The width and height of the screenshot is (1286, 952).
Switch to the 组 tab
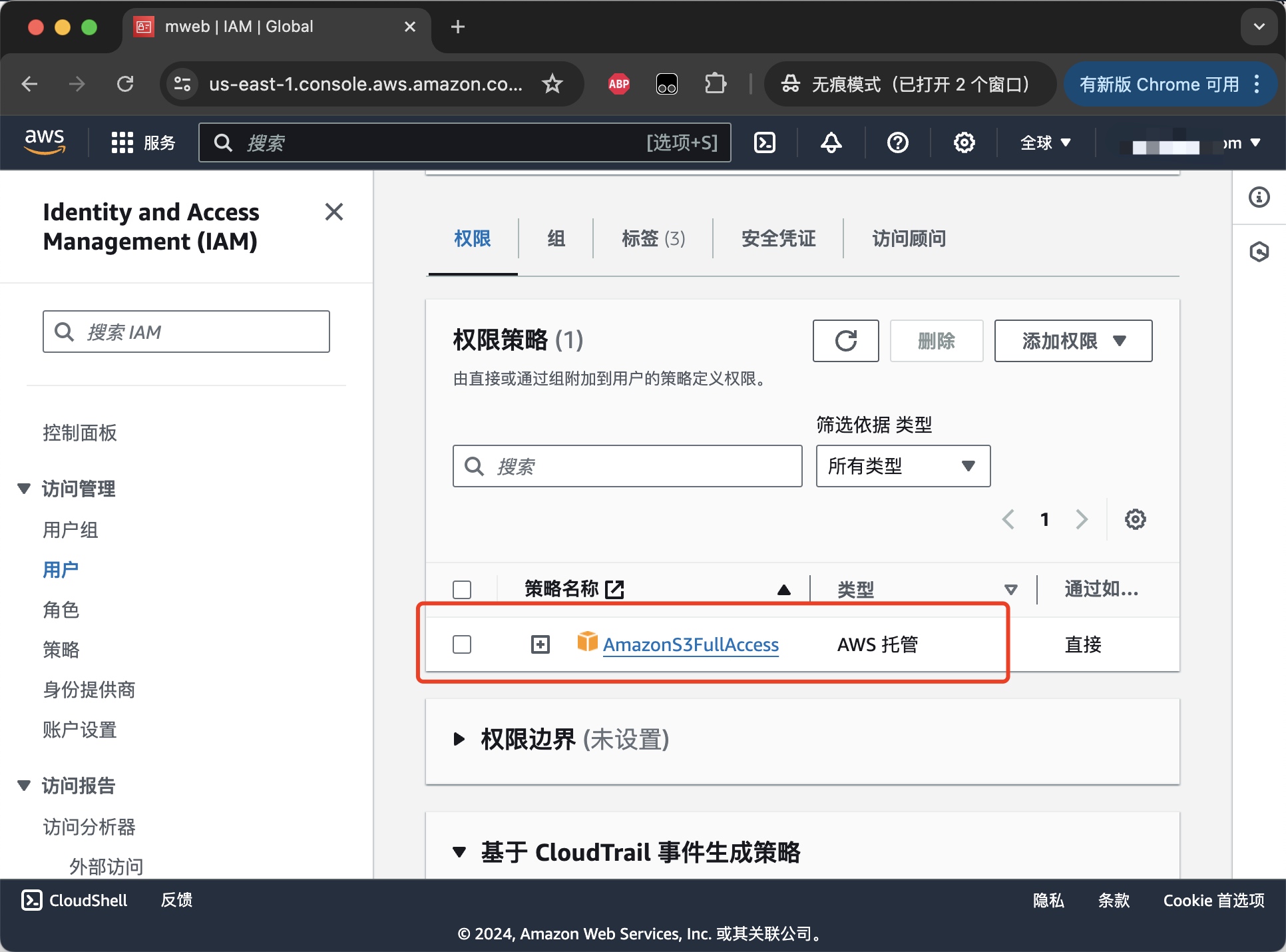[556, 238]
